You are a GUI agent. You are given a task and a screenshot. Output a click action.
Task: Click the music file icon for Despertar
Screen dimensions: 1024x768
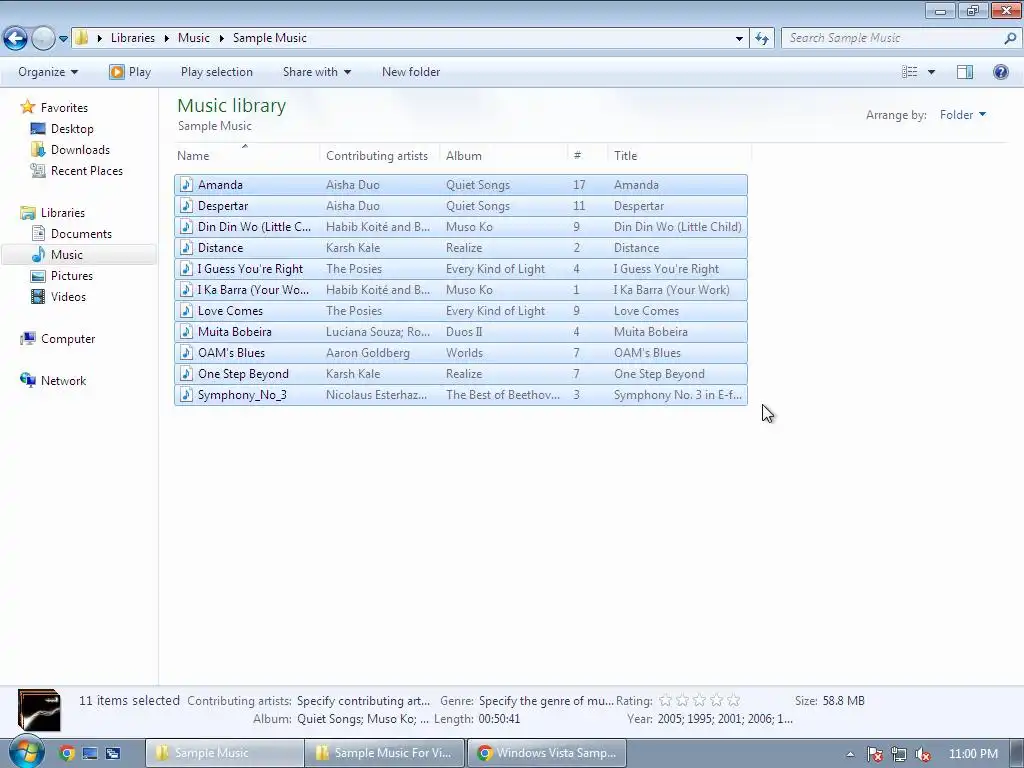pos(186,206)
